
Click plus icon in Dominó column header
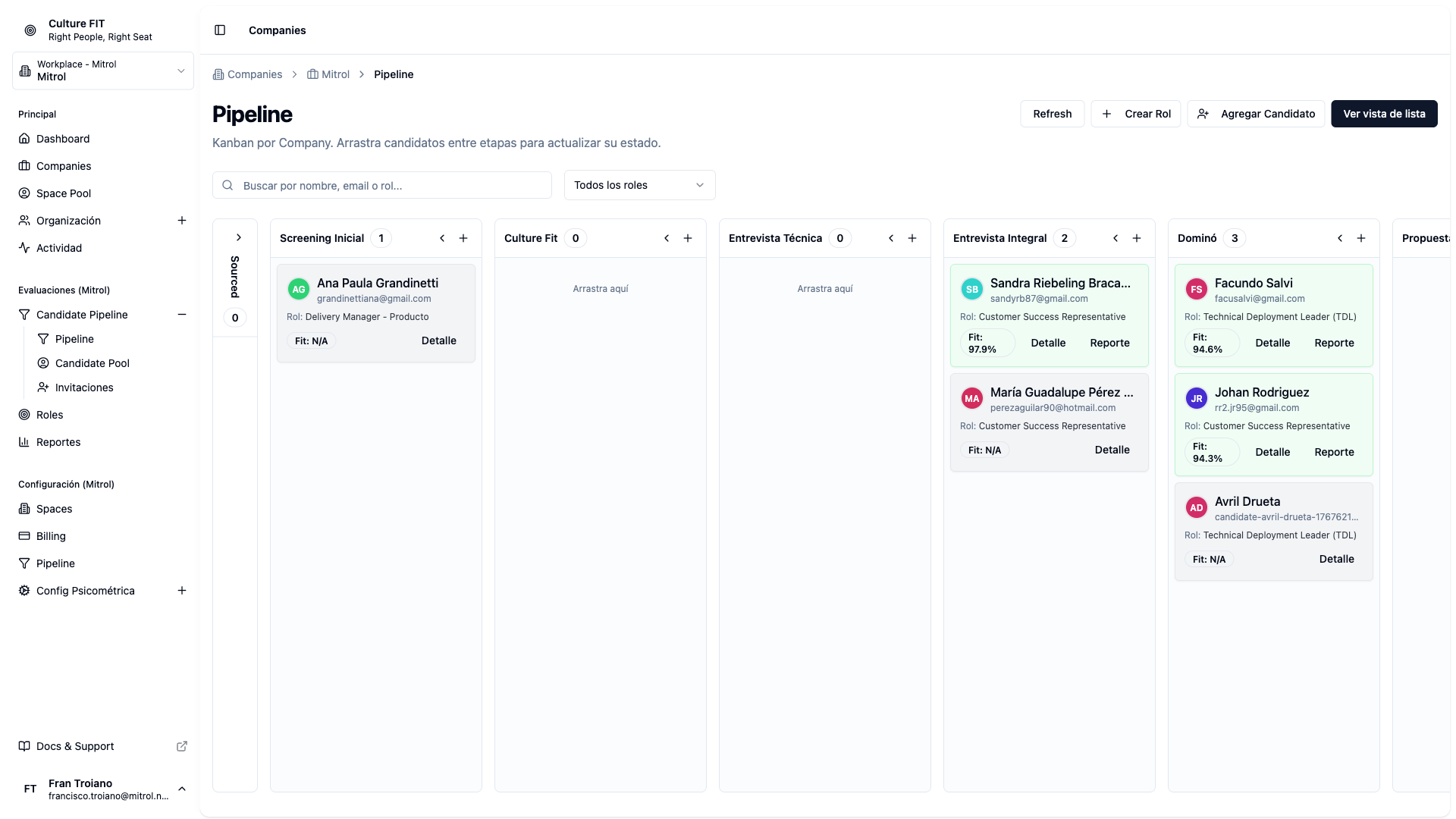pos(1361,238)
